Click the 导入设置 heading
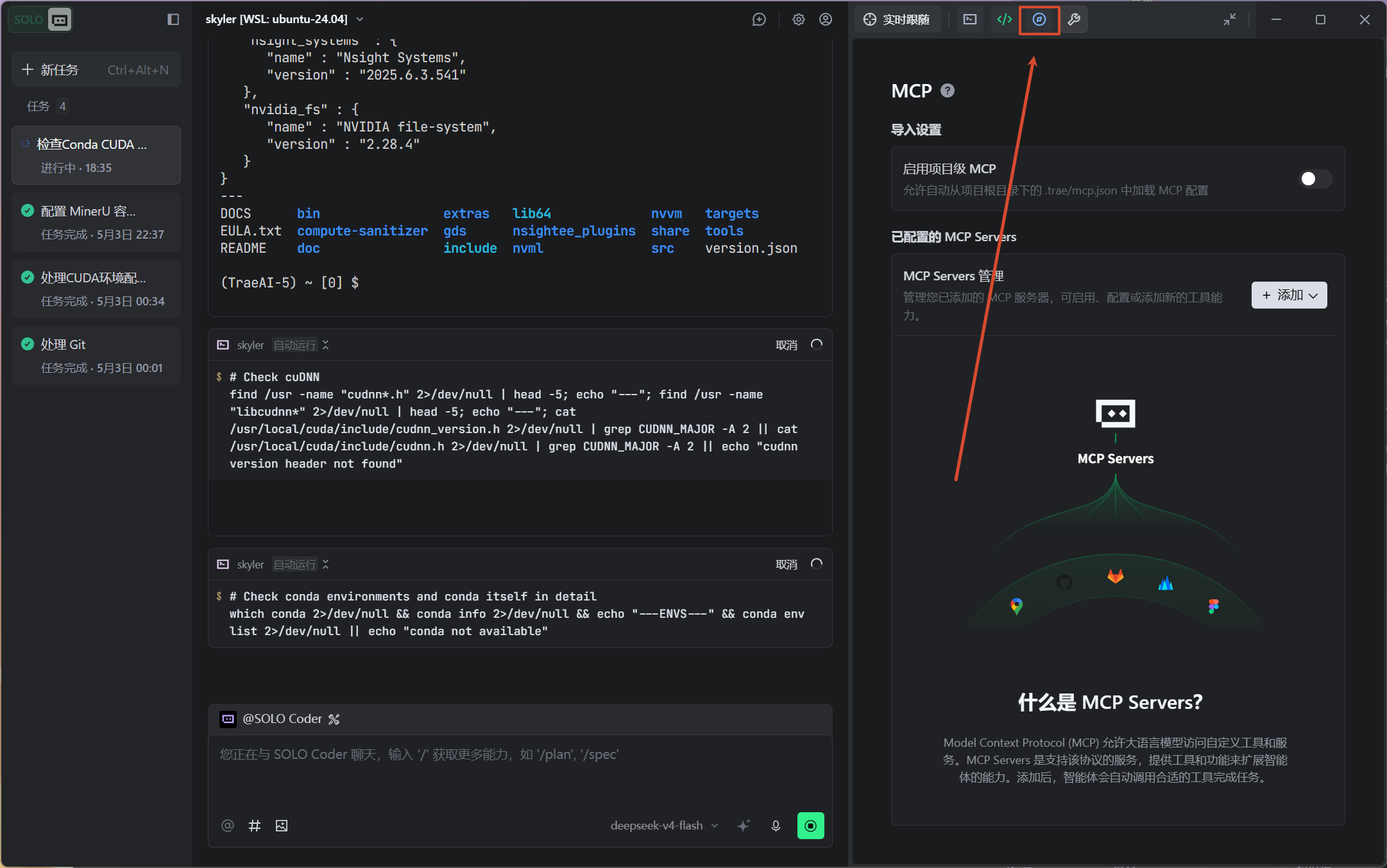Image resolution: width=1387 pixels, height=868 pixels. click(x=916, y=130)
